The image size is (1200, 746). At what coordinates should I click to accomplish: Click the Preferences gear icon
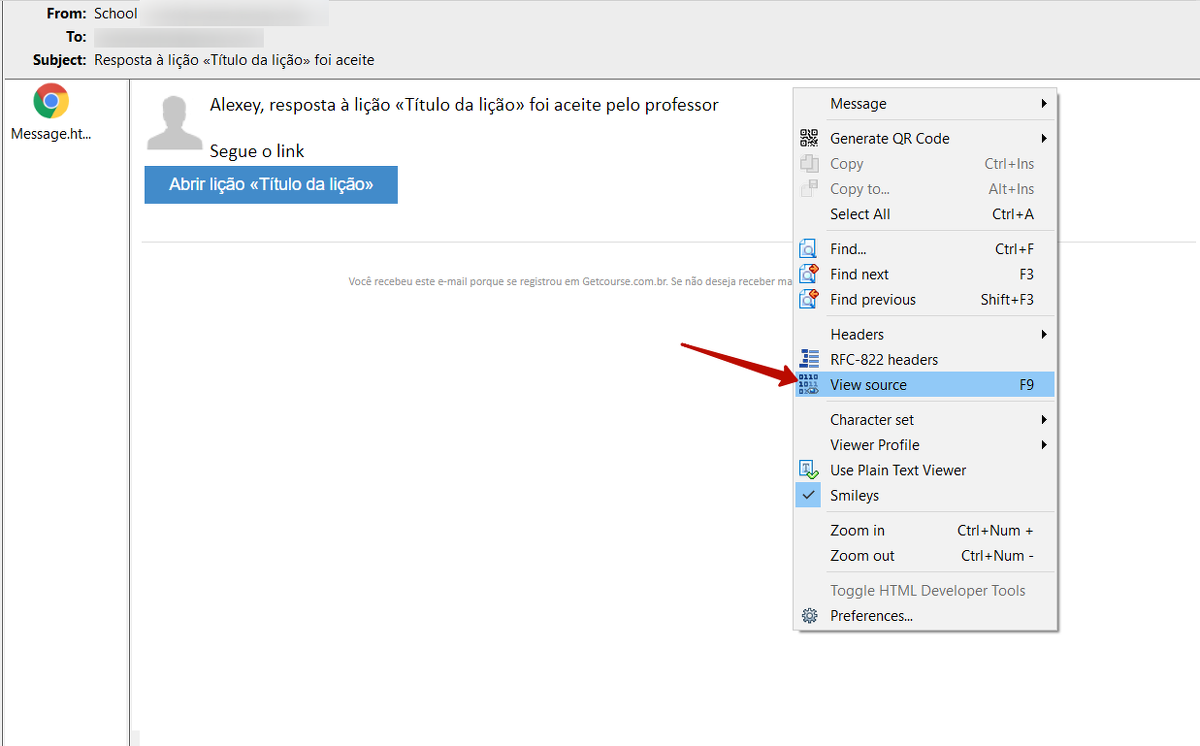pos(809,616)
